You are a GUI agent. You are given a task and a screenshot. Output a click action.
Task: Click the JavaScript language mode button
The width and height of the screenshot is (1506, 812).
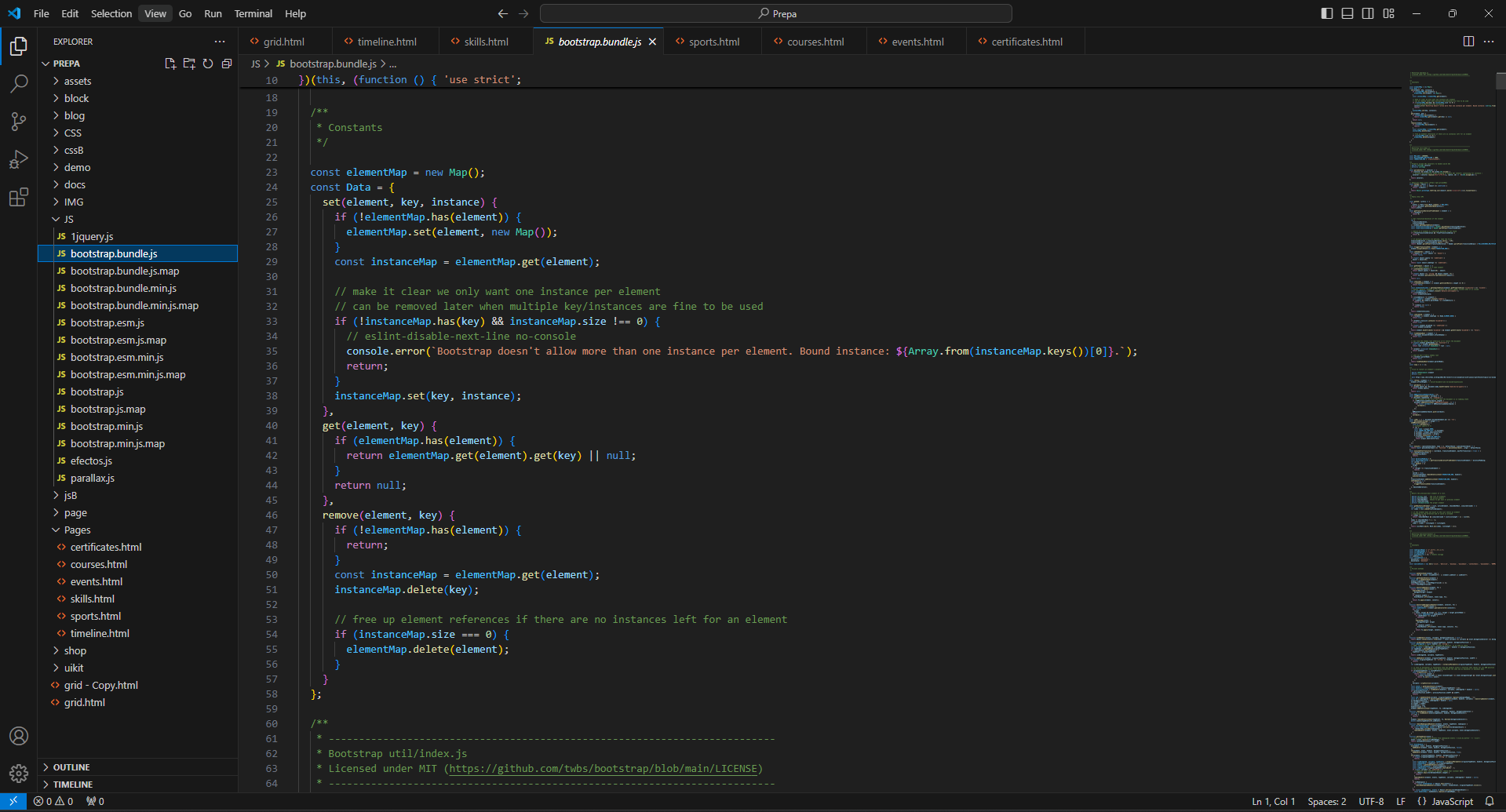click(1452, 801)
